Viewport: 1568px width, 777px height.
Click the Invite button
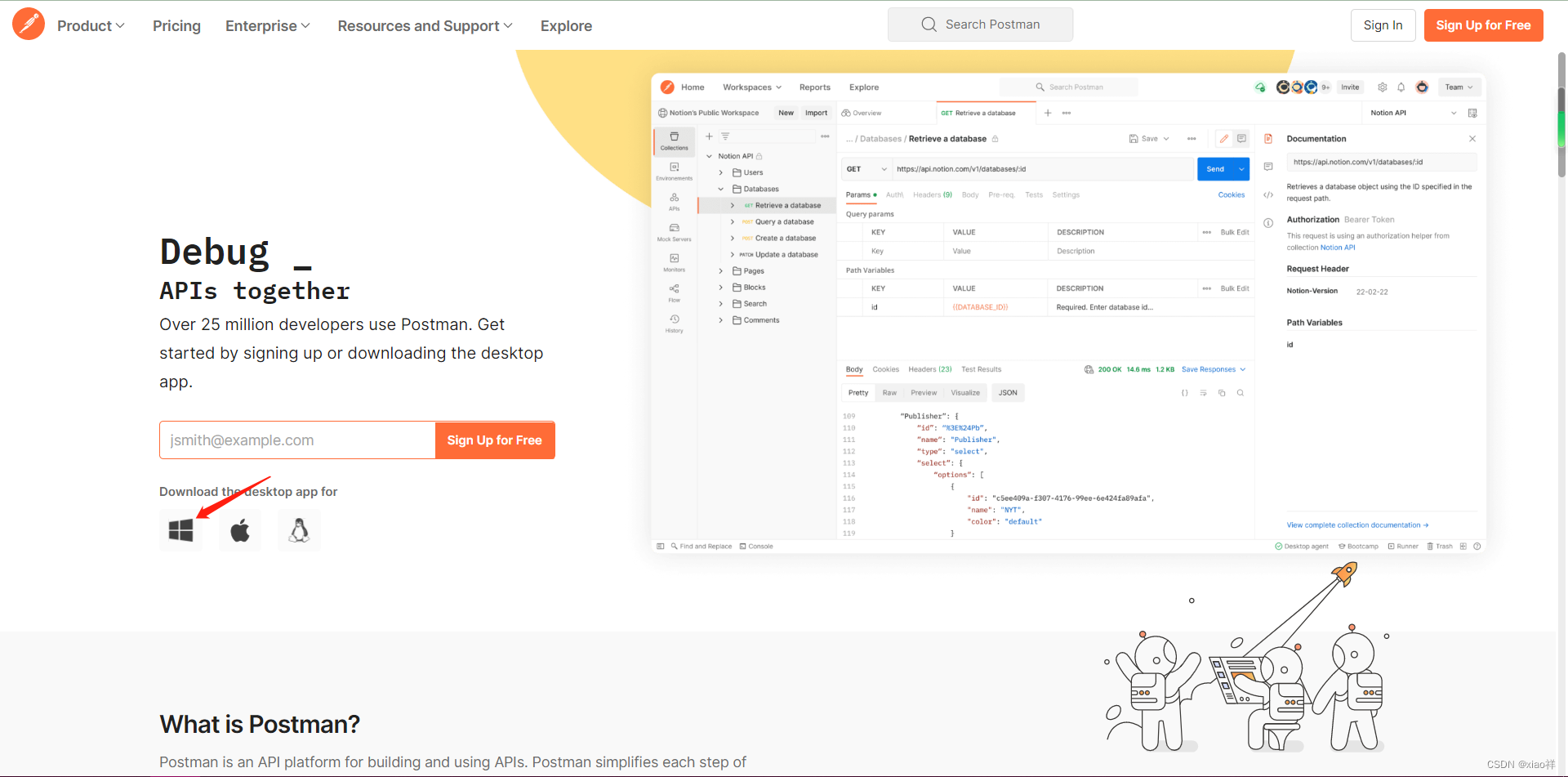tap(1350, 87)
